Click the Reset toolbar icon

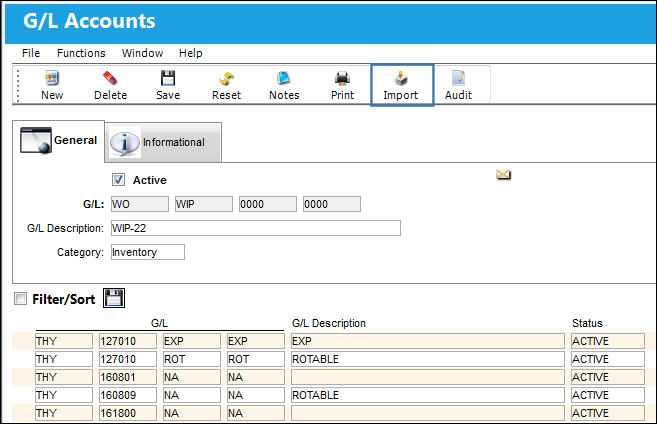point(226,78)
